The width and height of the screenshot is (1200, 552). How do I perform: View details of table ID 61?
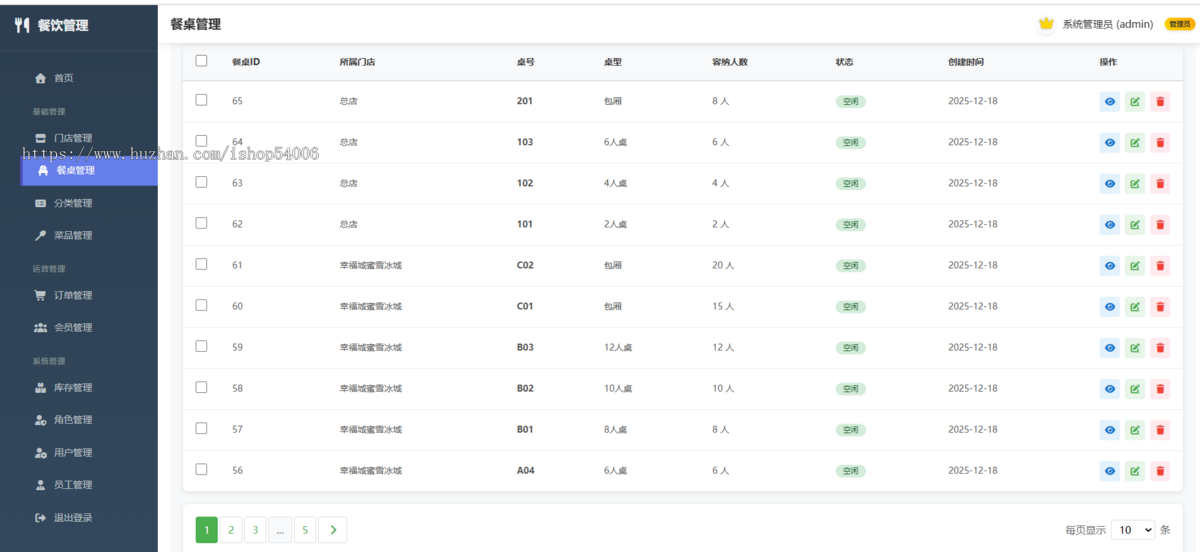click(1109, 265)
